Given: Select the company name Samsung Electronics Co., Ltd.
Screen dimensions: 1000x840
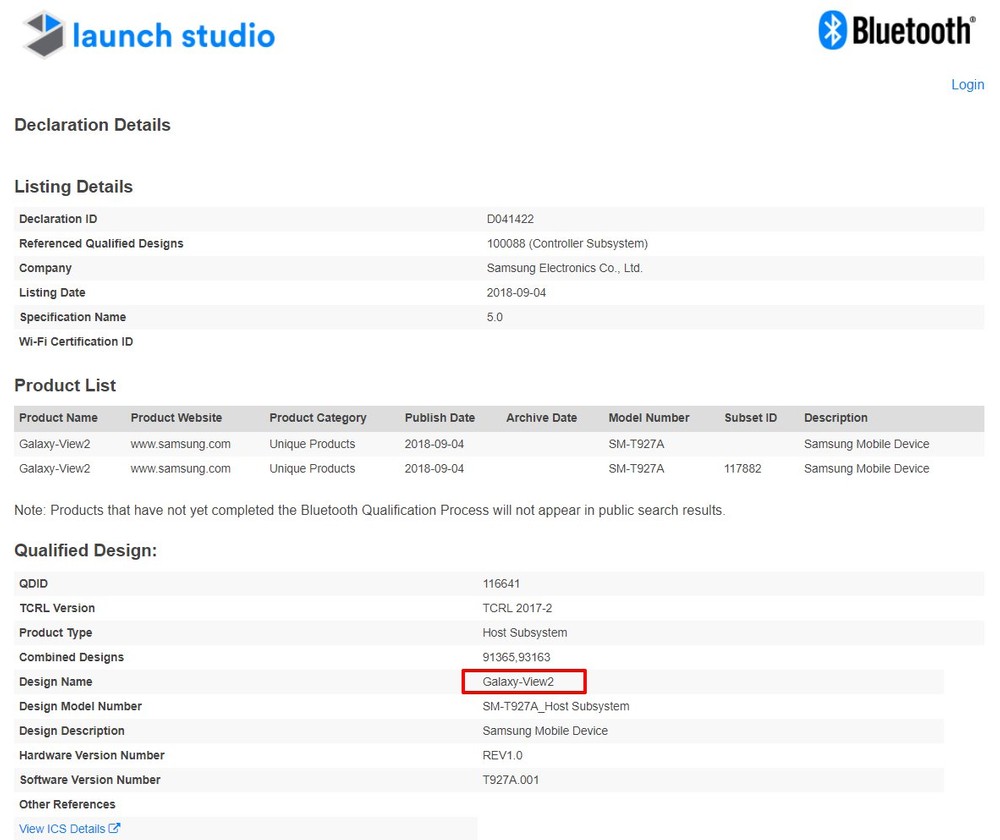Looking at the screenshot, I should click(x=564, y=268).
